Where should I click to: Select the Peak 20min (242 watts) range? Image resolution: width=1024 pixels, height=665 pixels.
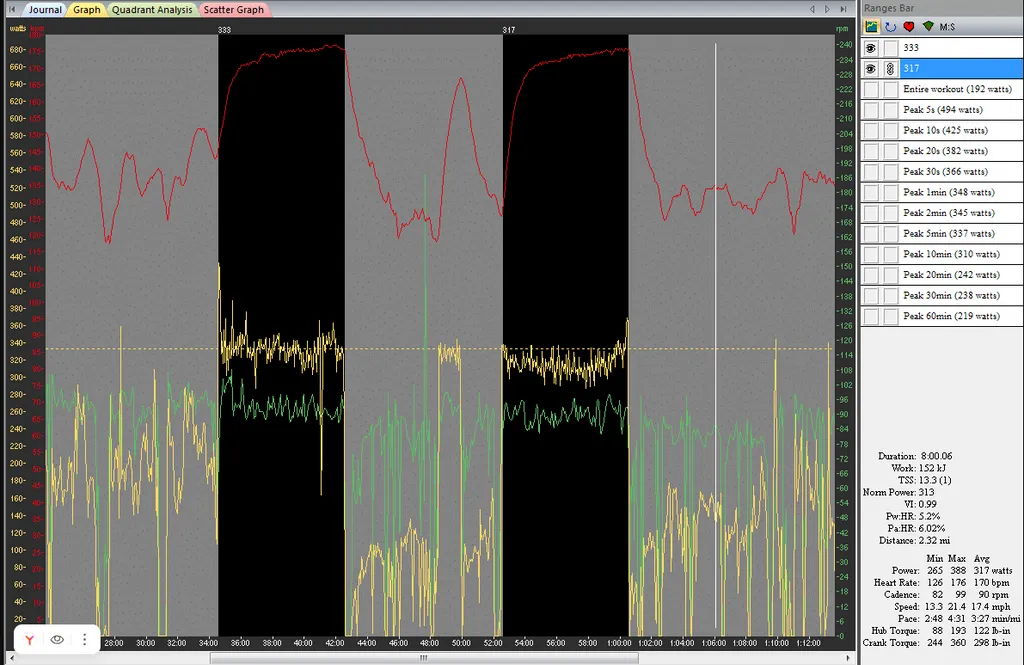point(950,275)
